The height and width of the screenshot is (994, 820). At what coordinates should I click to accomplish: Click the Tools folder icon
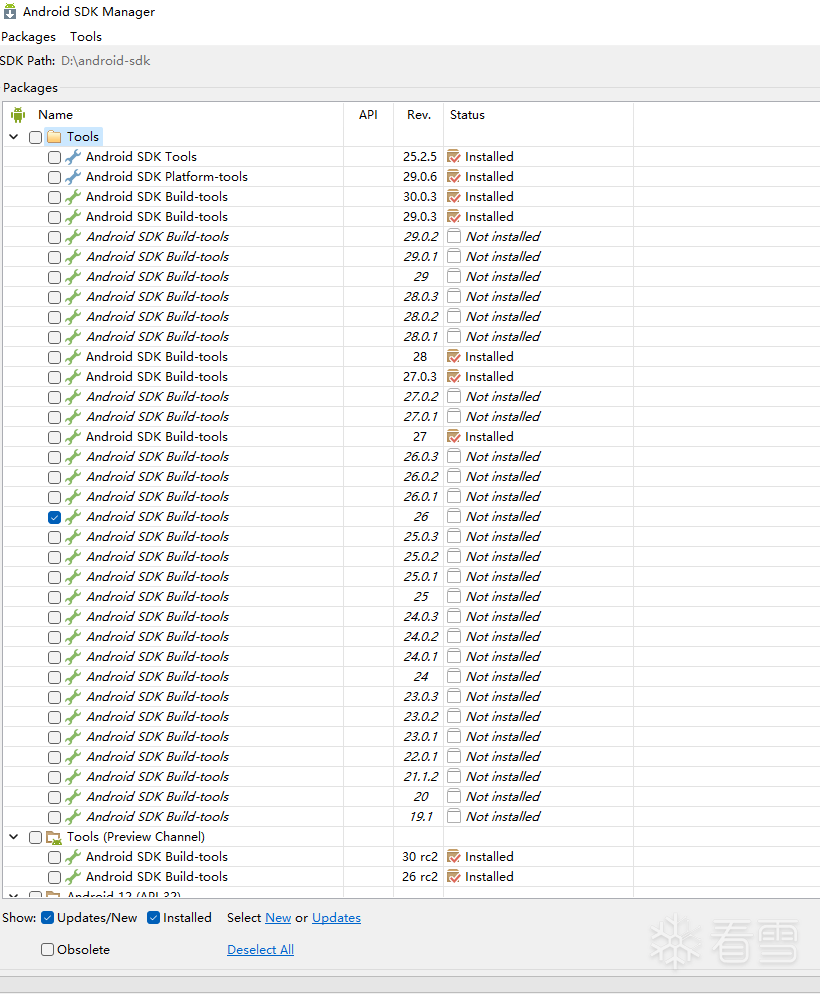coord(54,137)
